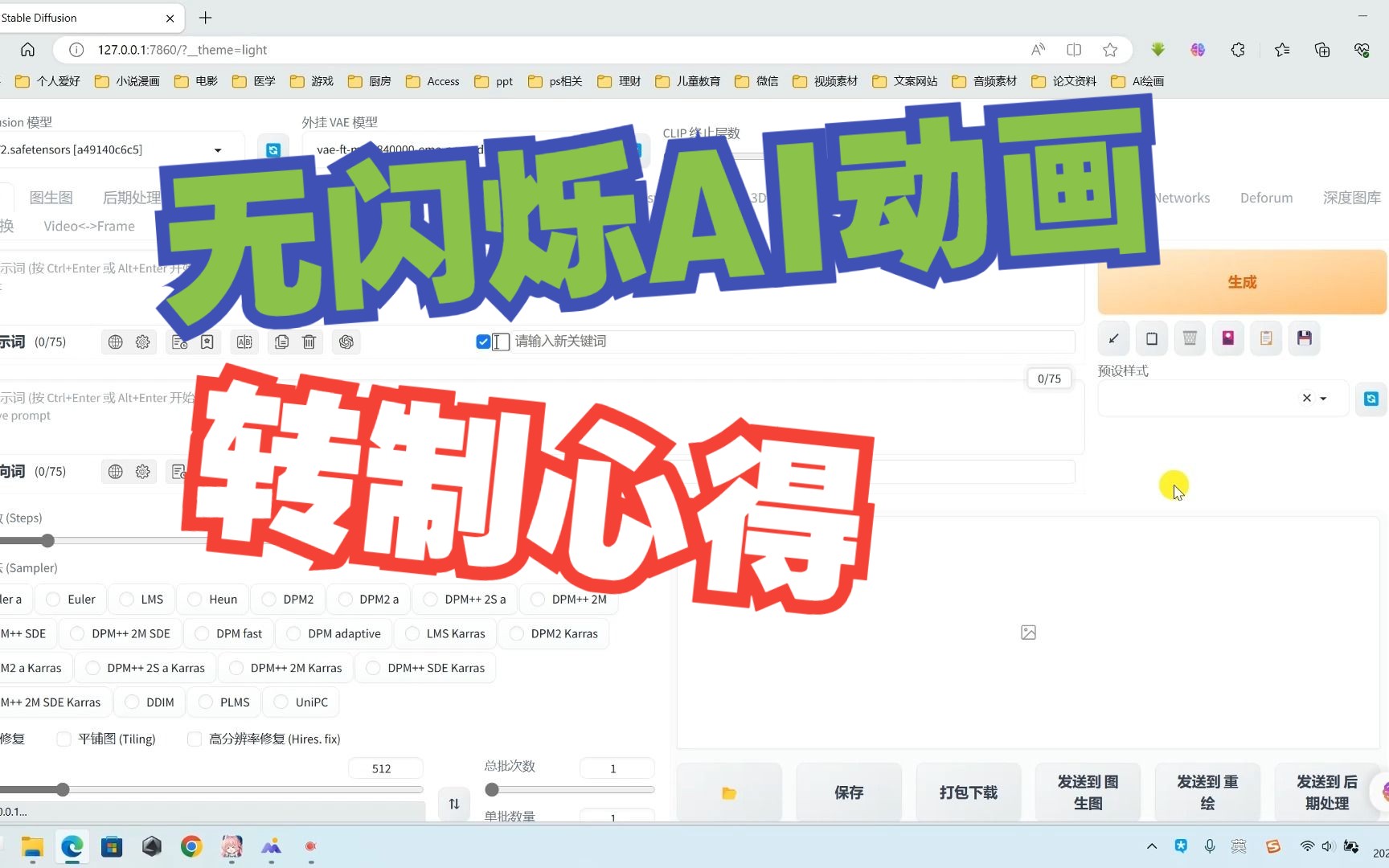1389x868 pixels.
Task: Save style with the floppy disk icon
Action: click(1305, 338)
